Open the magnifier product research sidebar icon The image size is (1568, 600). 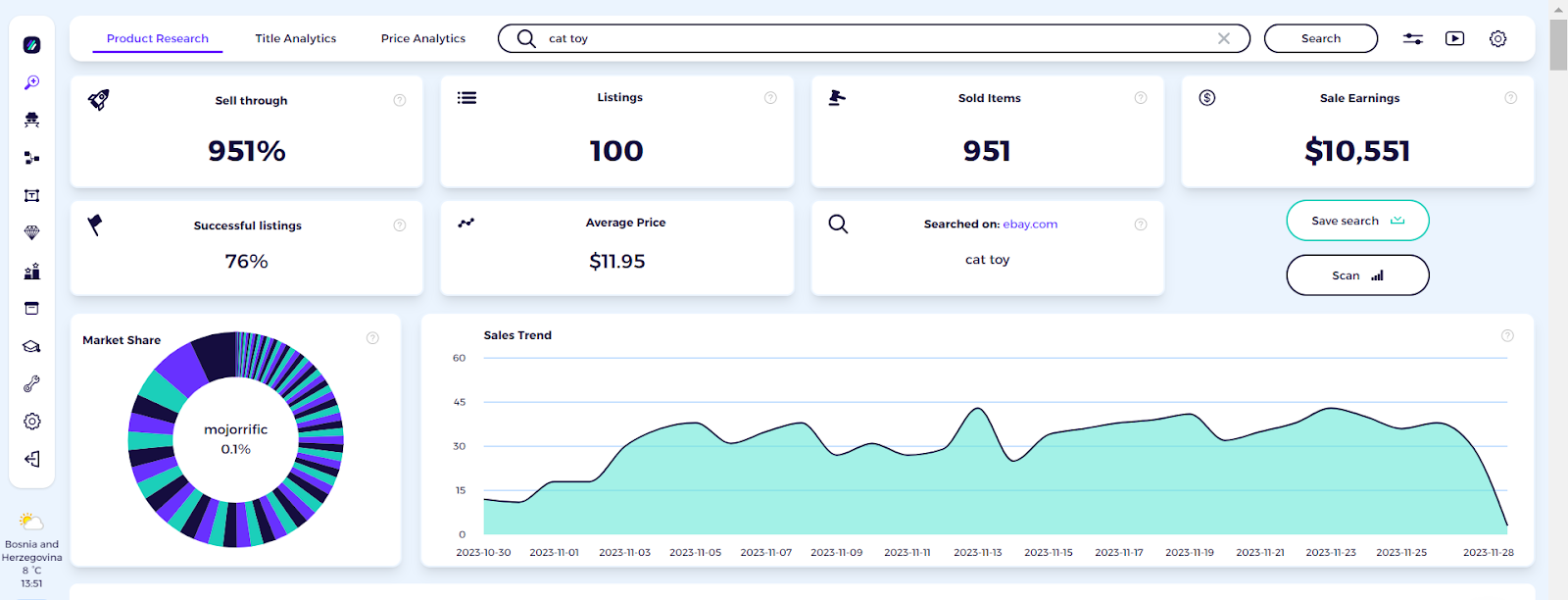[x=31, y=82]
